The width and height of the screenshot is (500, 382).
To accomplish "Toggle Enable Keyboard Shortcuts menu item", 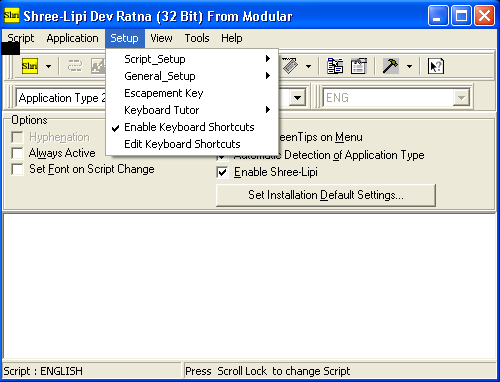I will click(x=192, y=127).
